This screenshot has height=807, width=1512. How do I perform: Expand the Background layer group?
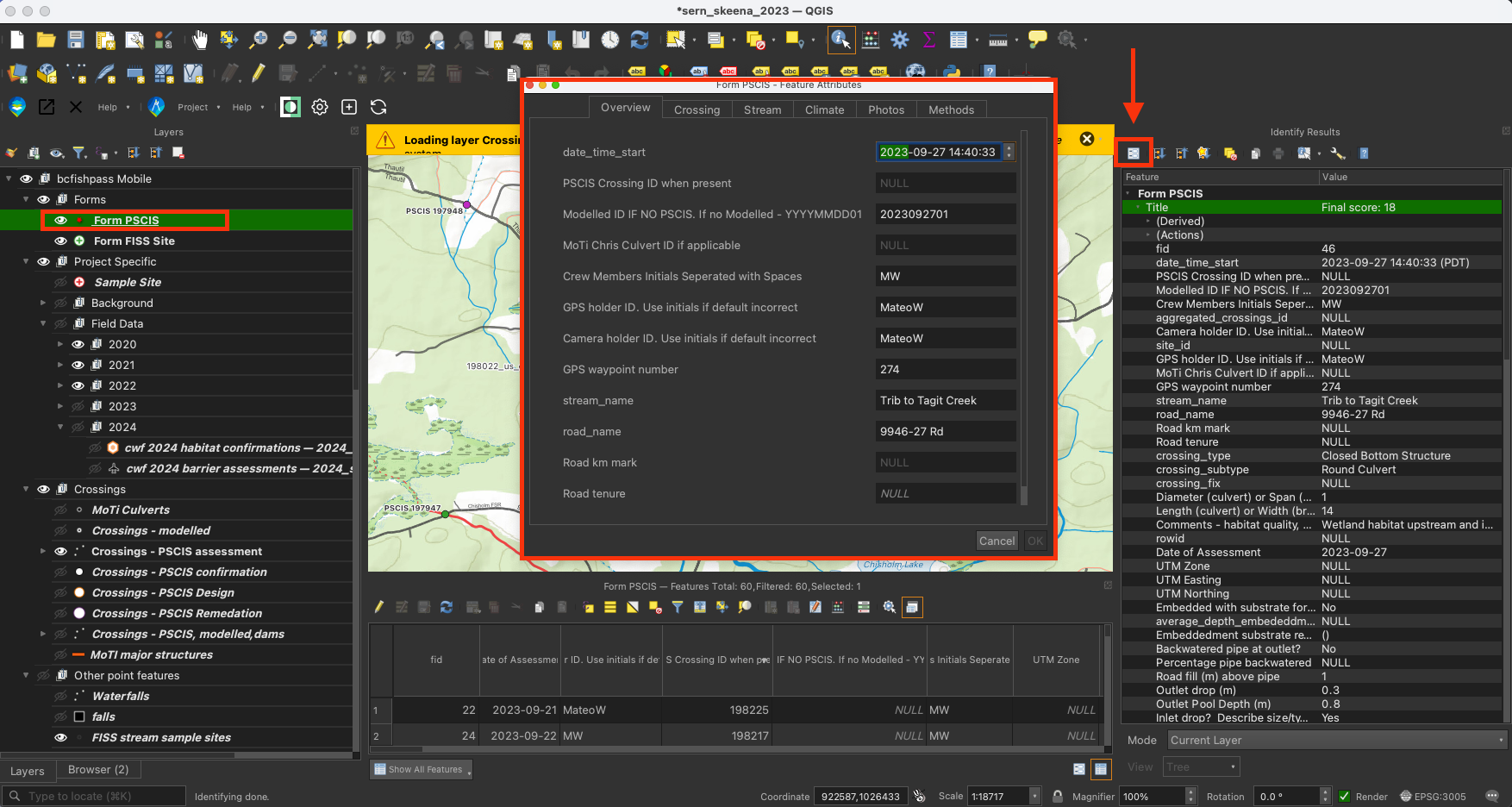point(43,303)
